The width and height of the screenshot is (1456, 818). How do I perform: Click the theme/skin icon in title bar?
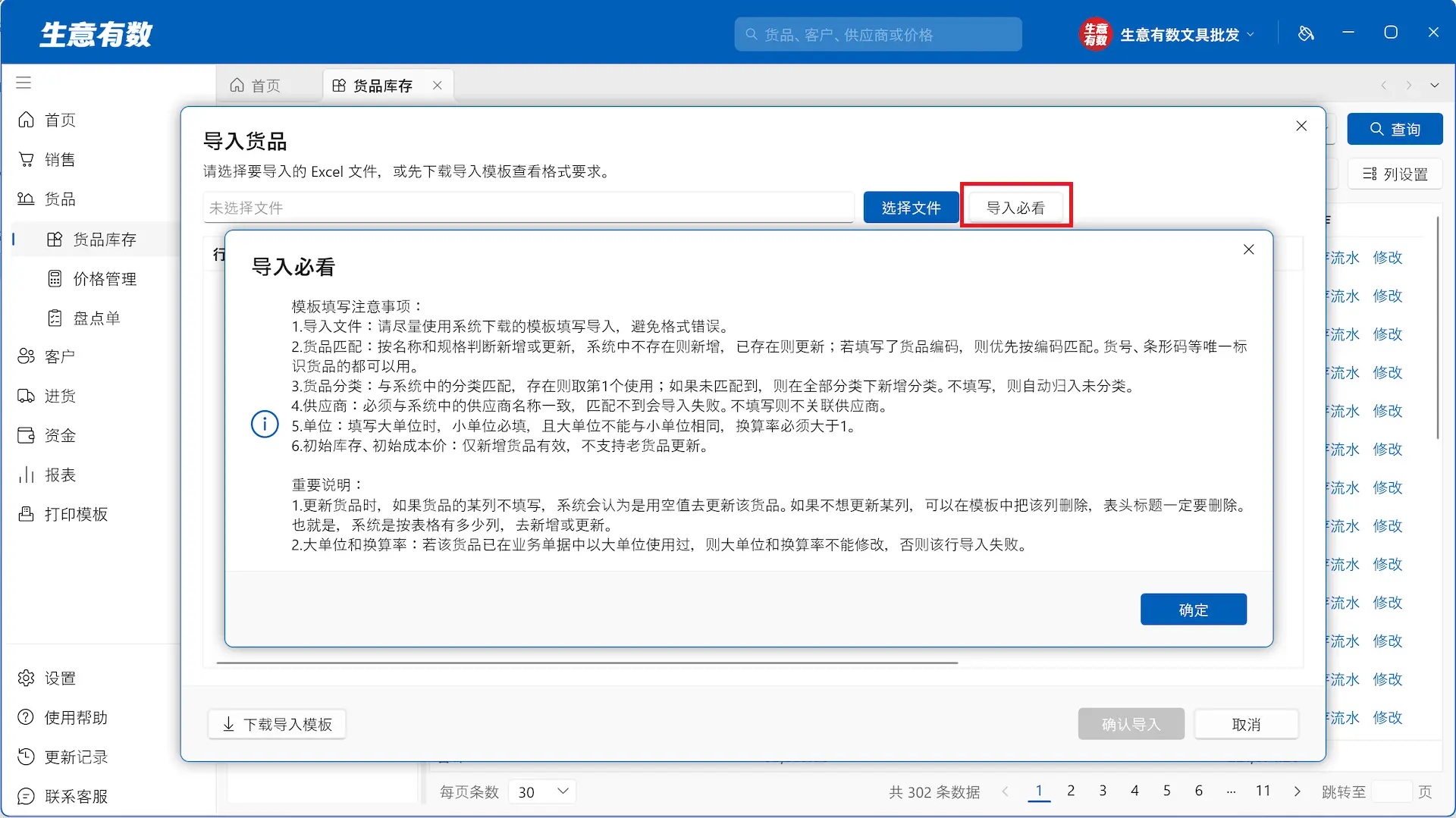1306,33
